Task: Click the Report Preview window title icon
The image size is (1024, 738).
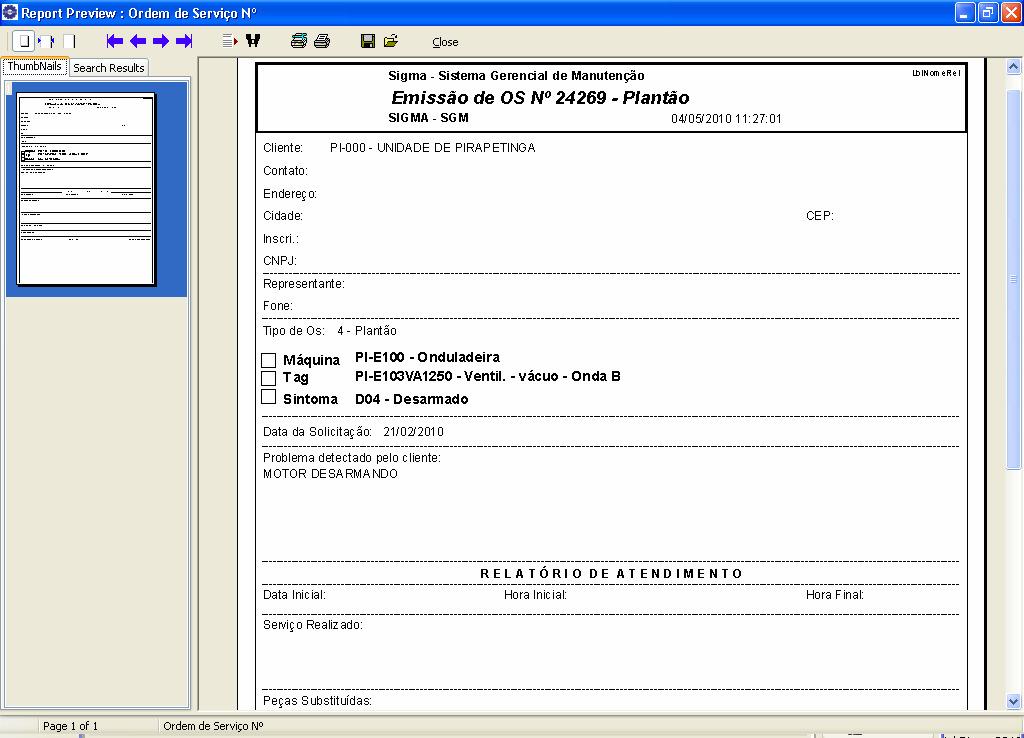Action: [10, 12]
